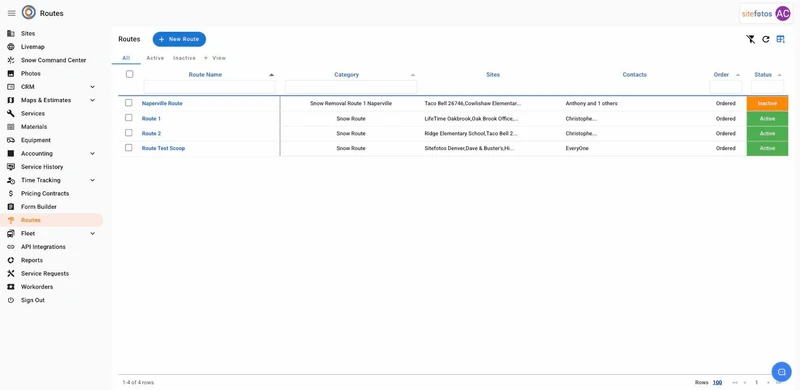Click the Routes signpost icon
This screenshot has width=800, height=390.
point(11,220)
